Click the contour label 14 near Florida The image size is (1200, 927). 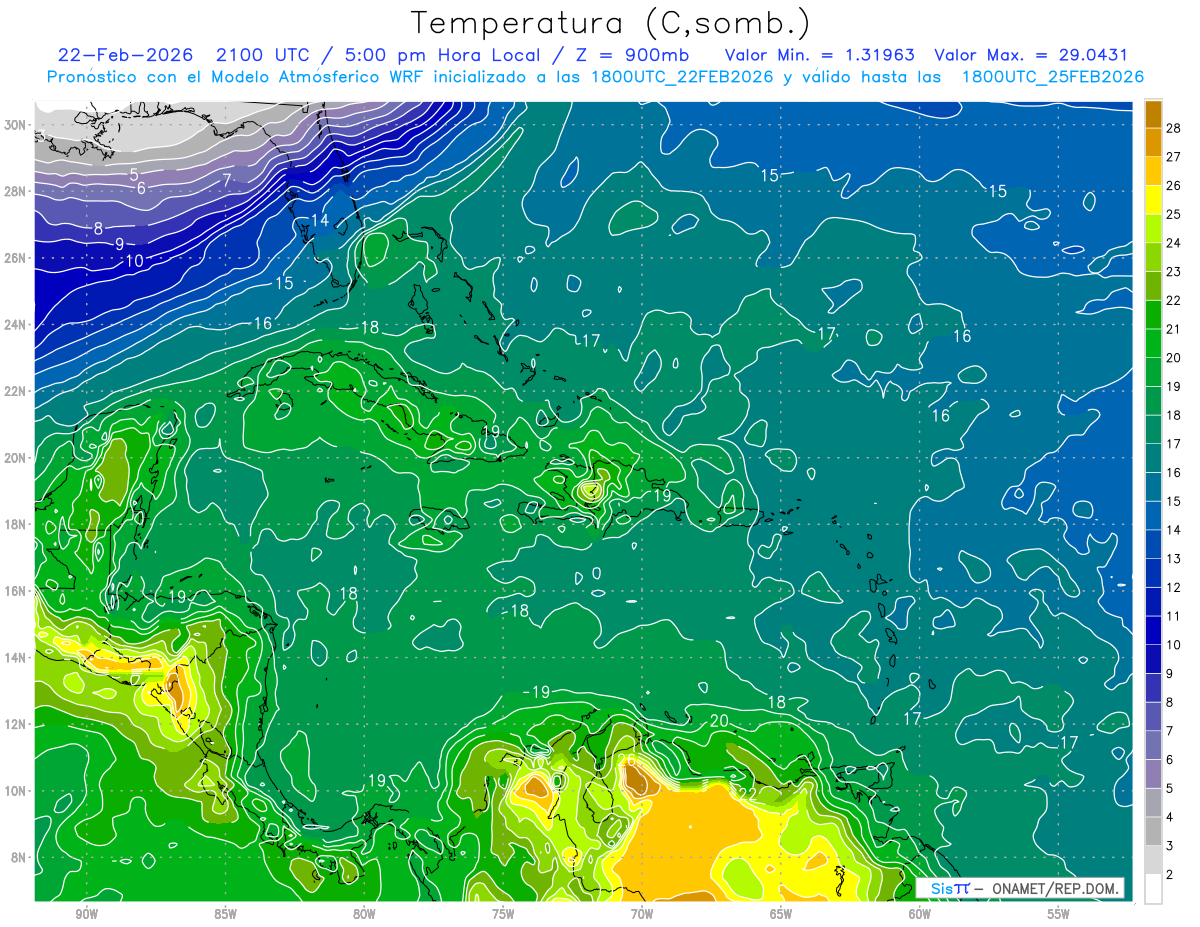pyautogui.click(x=320, y=220)
